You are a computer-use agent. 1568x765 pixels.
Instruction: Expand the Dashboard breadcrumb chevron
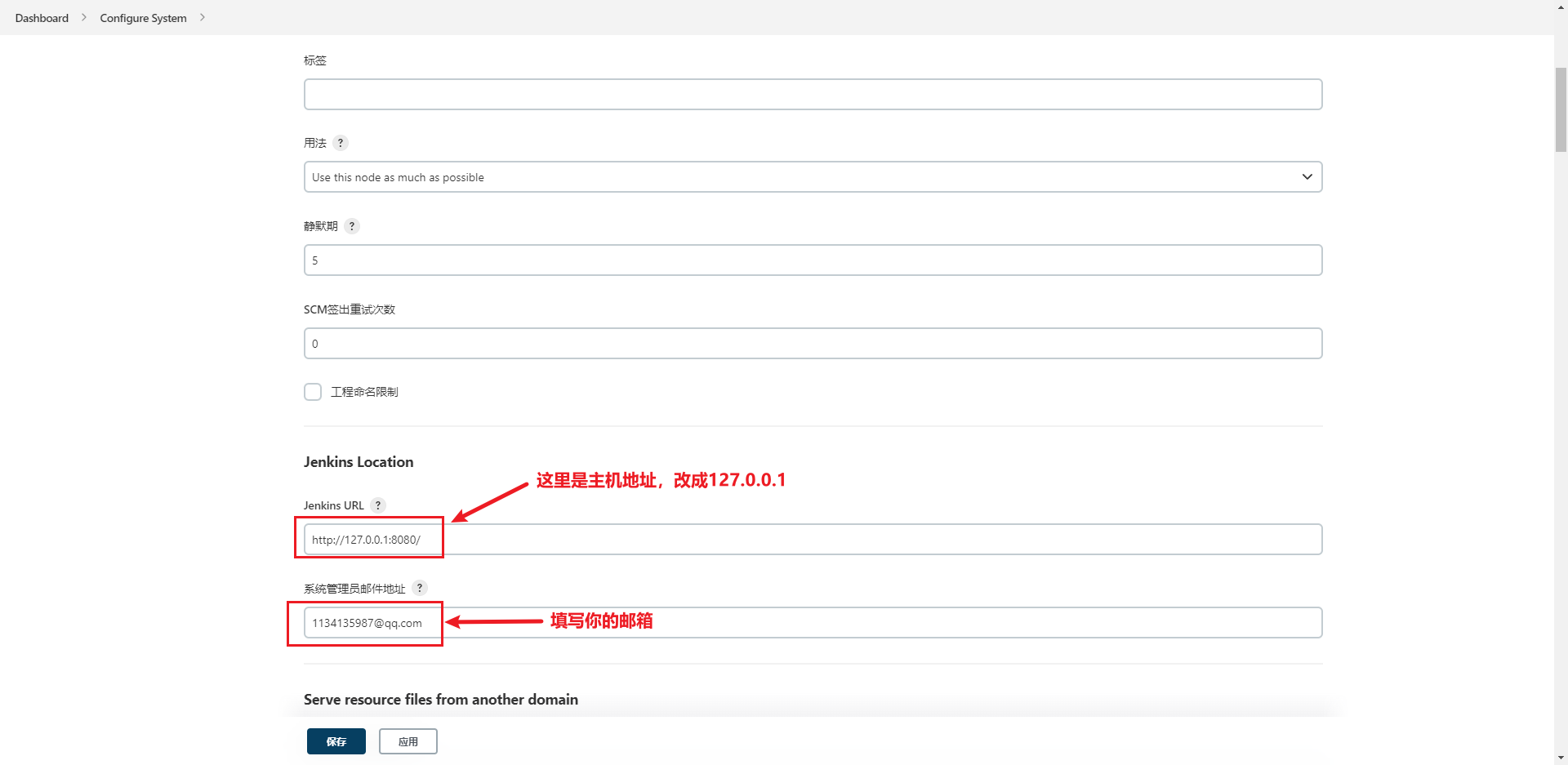click(x=83, y=17)
